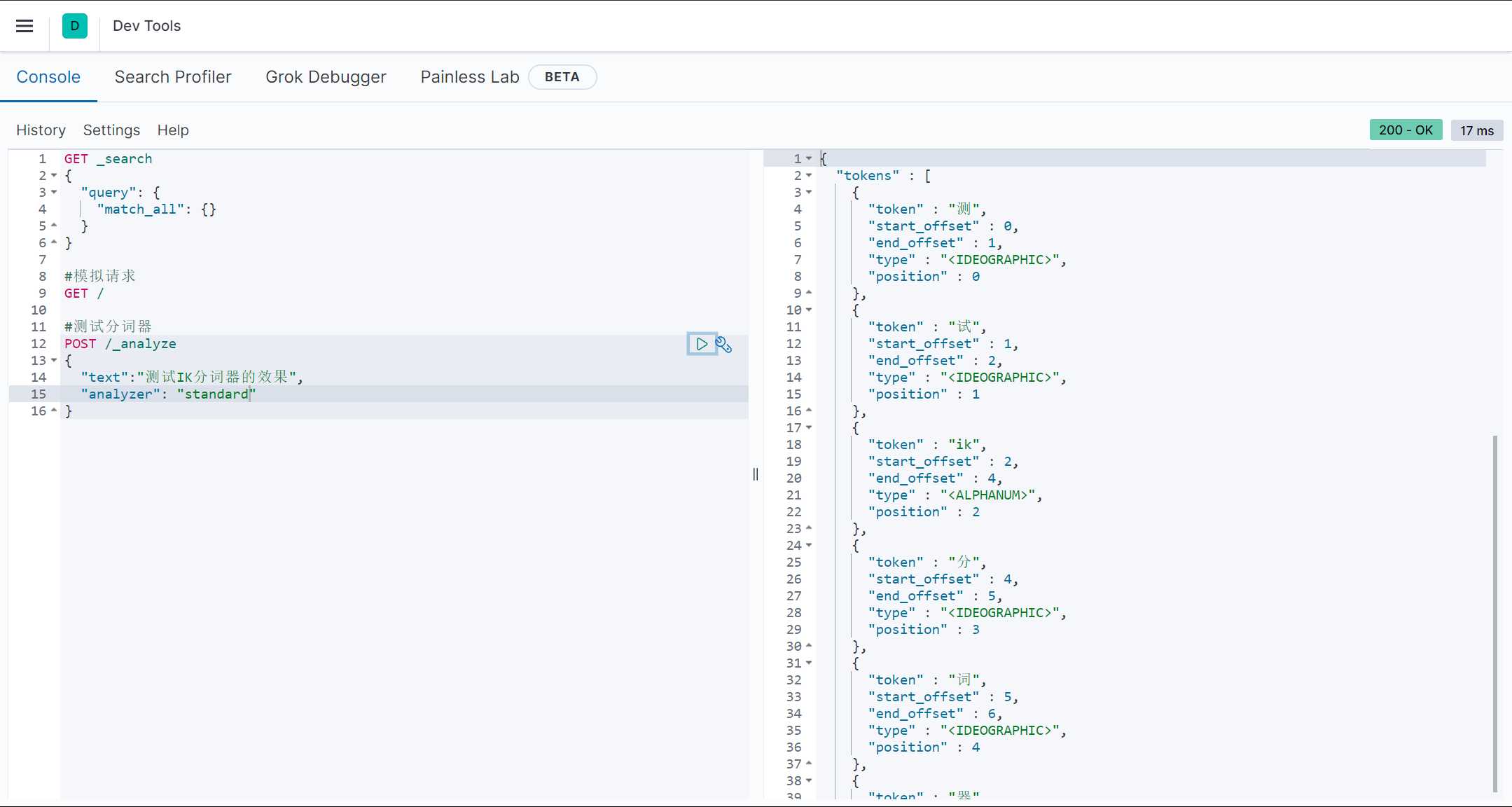Collapse the analyze body at line 13
Image resolution: width=1512 pixels, height=807 pixels.
coord(54,361)
